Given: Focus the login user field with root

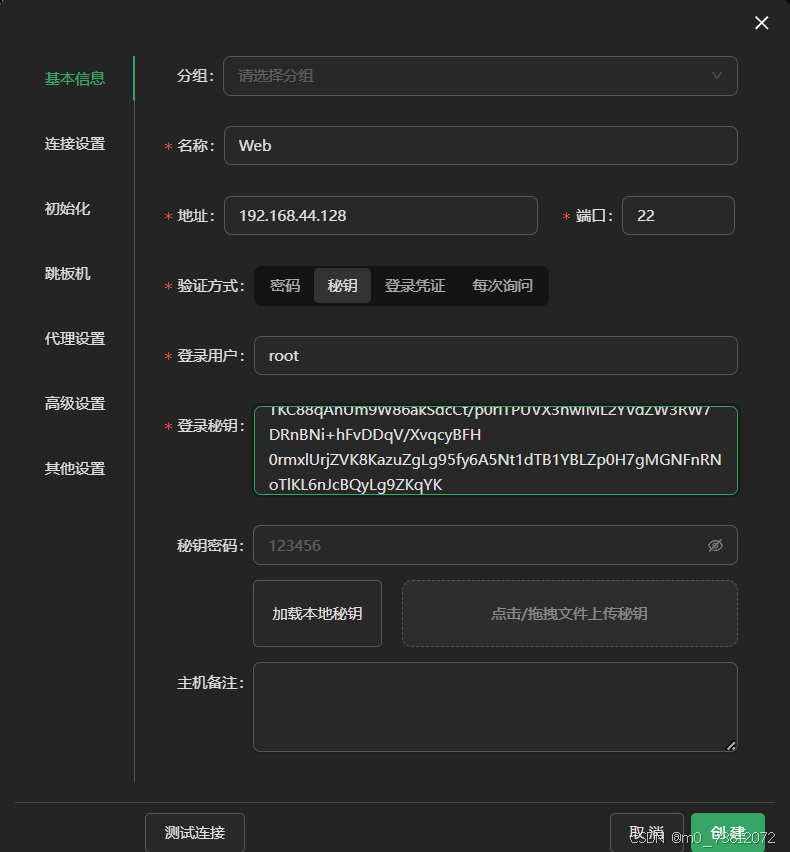Looking at the screenshot, I should (496, 356).
